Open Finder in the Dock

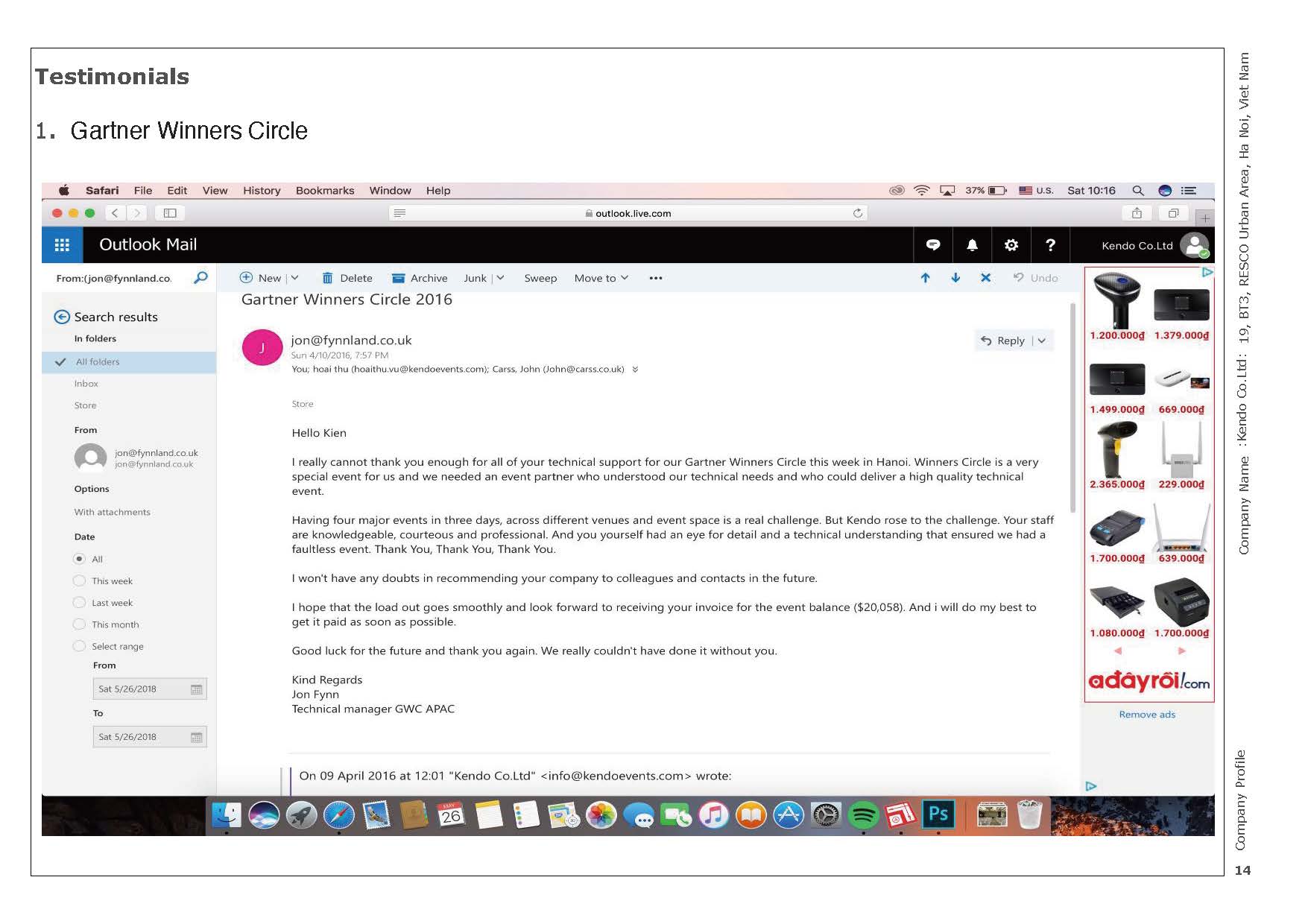(x=226, y=816)
